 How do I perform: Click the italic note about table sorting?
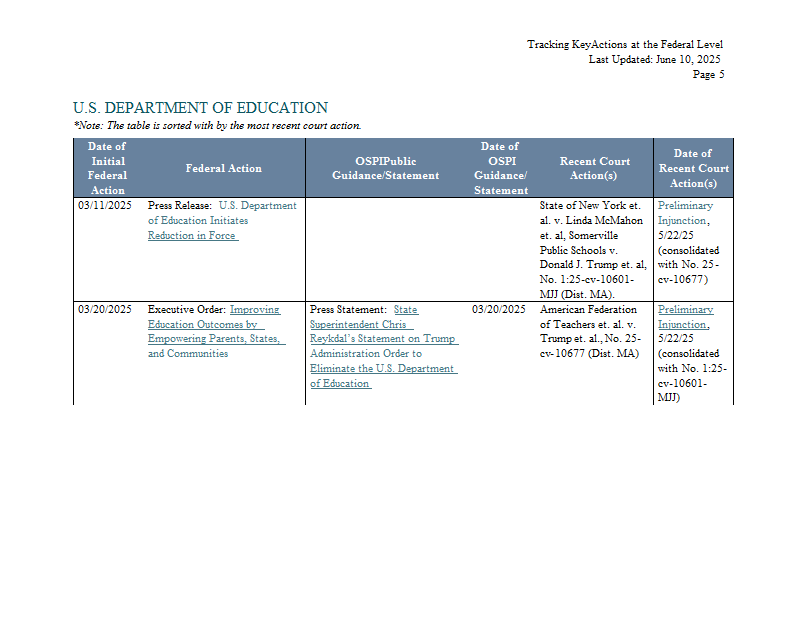(x=217, y=126)
